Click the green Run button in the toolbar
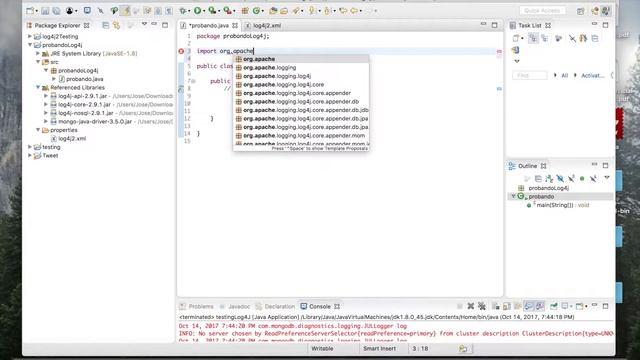 (x=198, y=11)
